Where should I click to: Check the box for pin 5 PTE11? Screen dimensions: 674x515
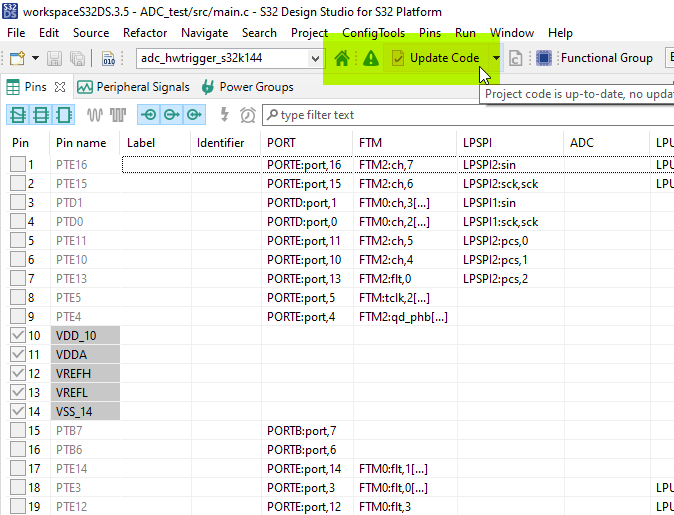[18, 240]
